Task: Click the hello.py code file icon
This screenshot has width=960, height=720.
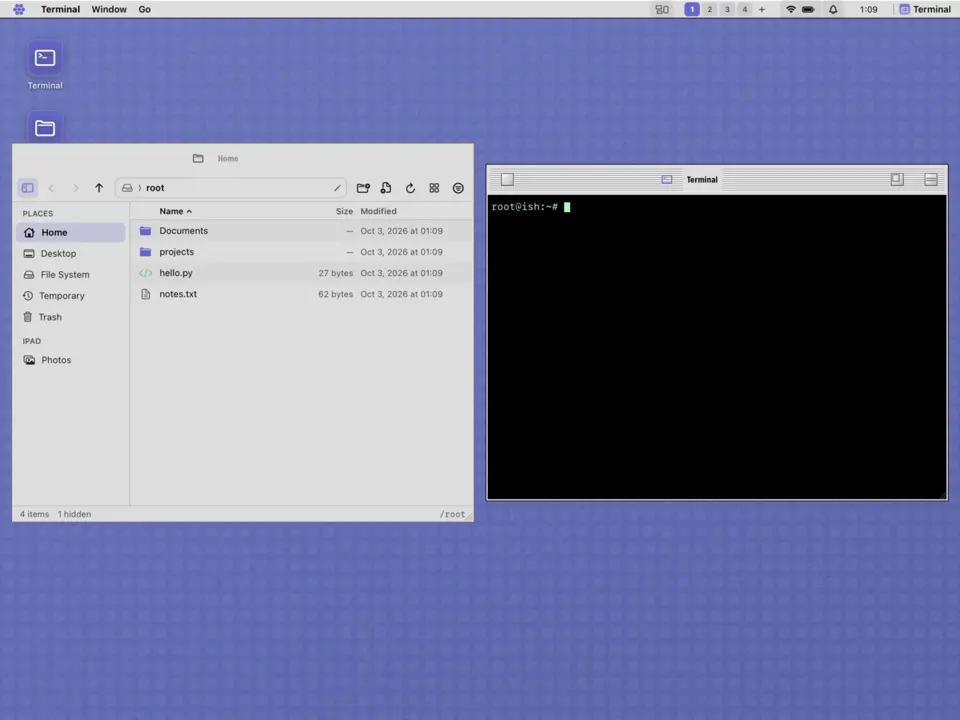Action: point(145,273)
